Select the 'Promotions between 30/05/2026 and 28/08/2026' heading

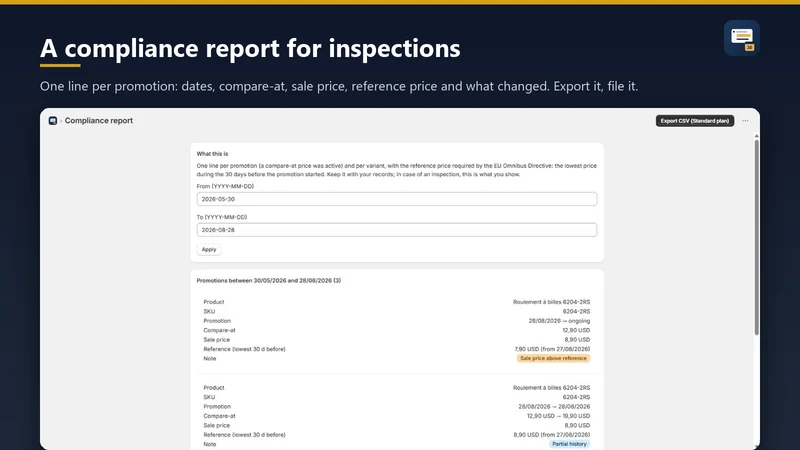pos(269,281)
